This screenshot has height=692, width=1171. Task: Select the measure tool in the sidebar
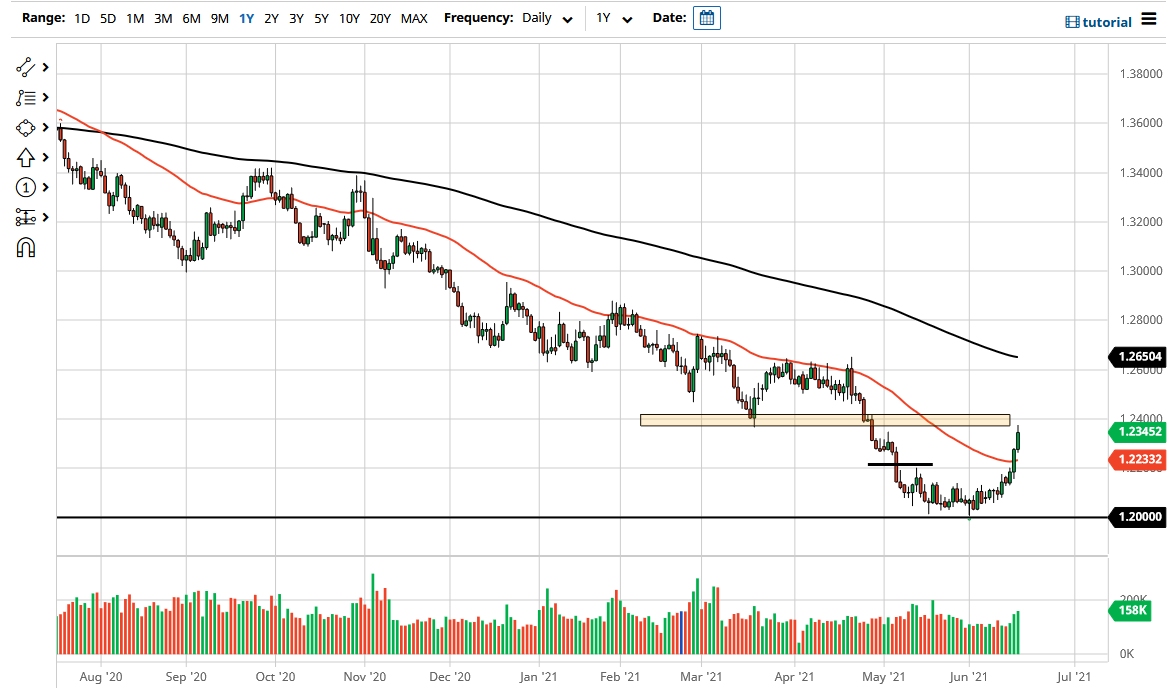pos(24,217)
